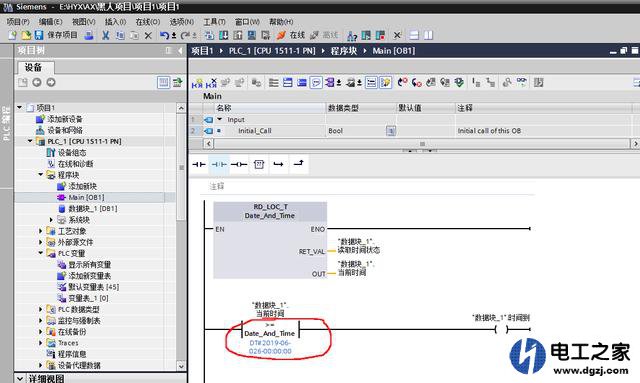640x383 pixels.
Task: Open the 选项(N) menu
Action: (x=182, y=22)
